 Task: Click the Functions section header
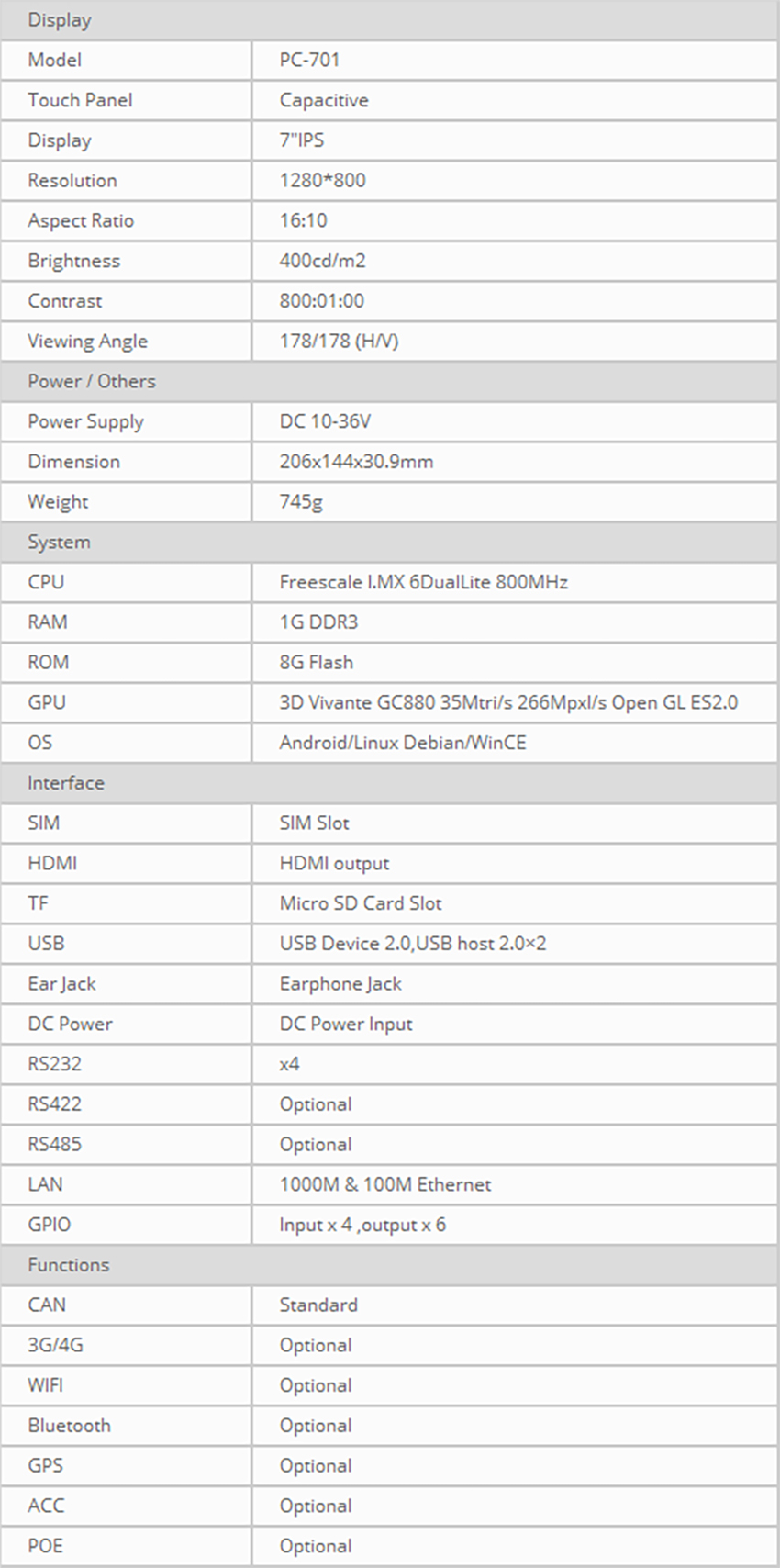point(69,1265)
